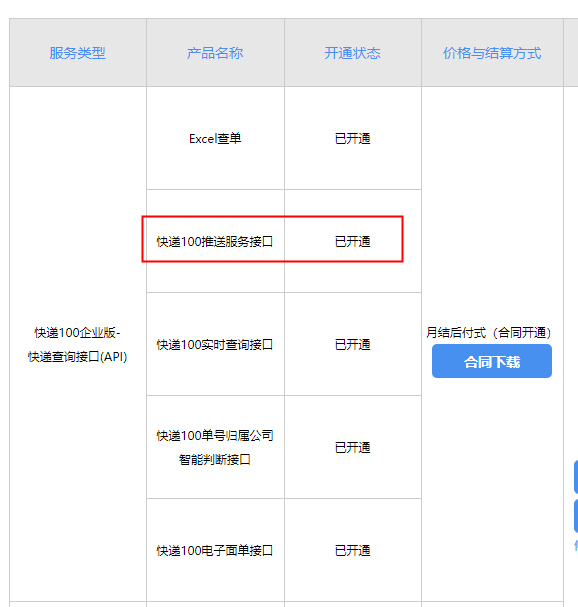578x607 pixels.
Task: Click 已开通 status in 推送服务接口 row
Action: [x=353, y=242]
